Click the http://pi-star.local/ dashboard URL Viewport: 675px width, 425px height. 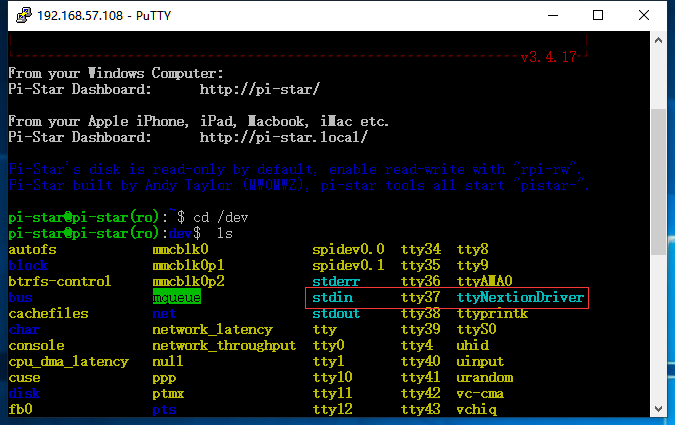pyautogui.click(x=283, y=137)
